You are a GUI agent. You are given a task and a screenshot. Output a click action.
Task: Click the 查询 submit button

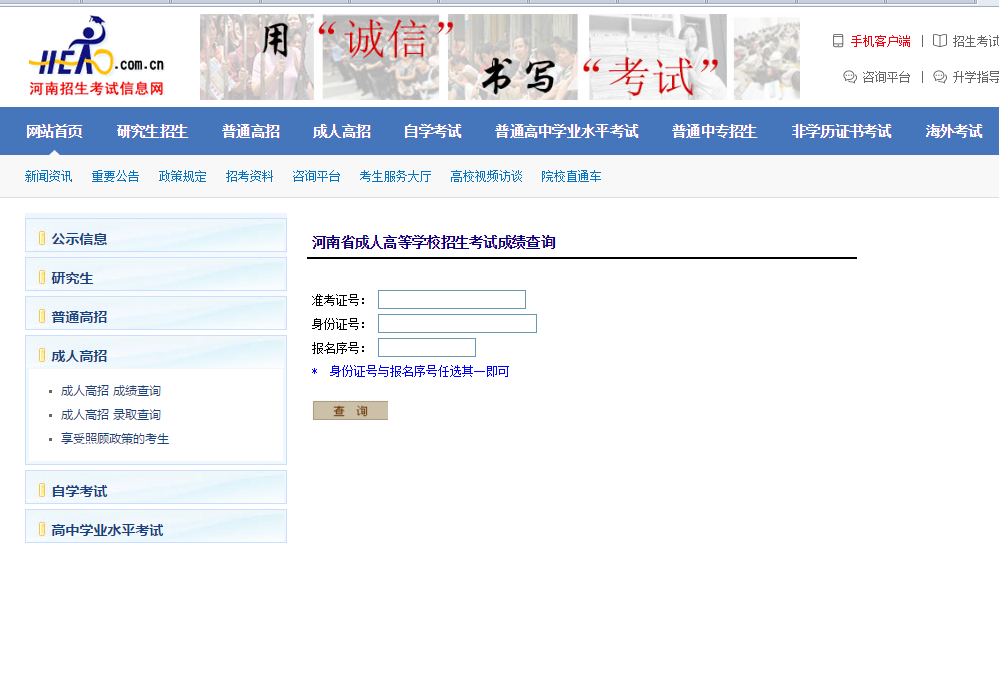click(350, 410)
